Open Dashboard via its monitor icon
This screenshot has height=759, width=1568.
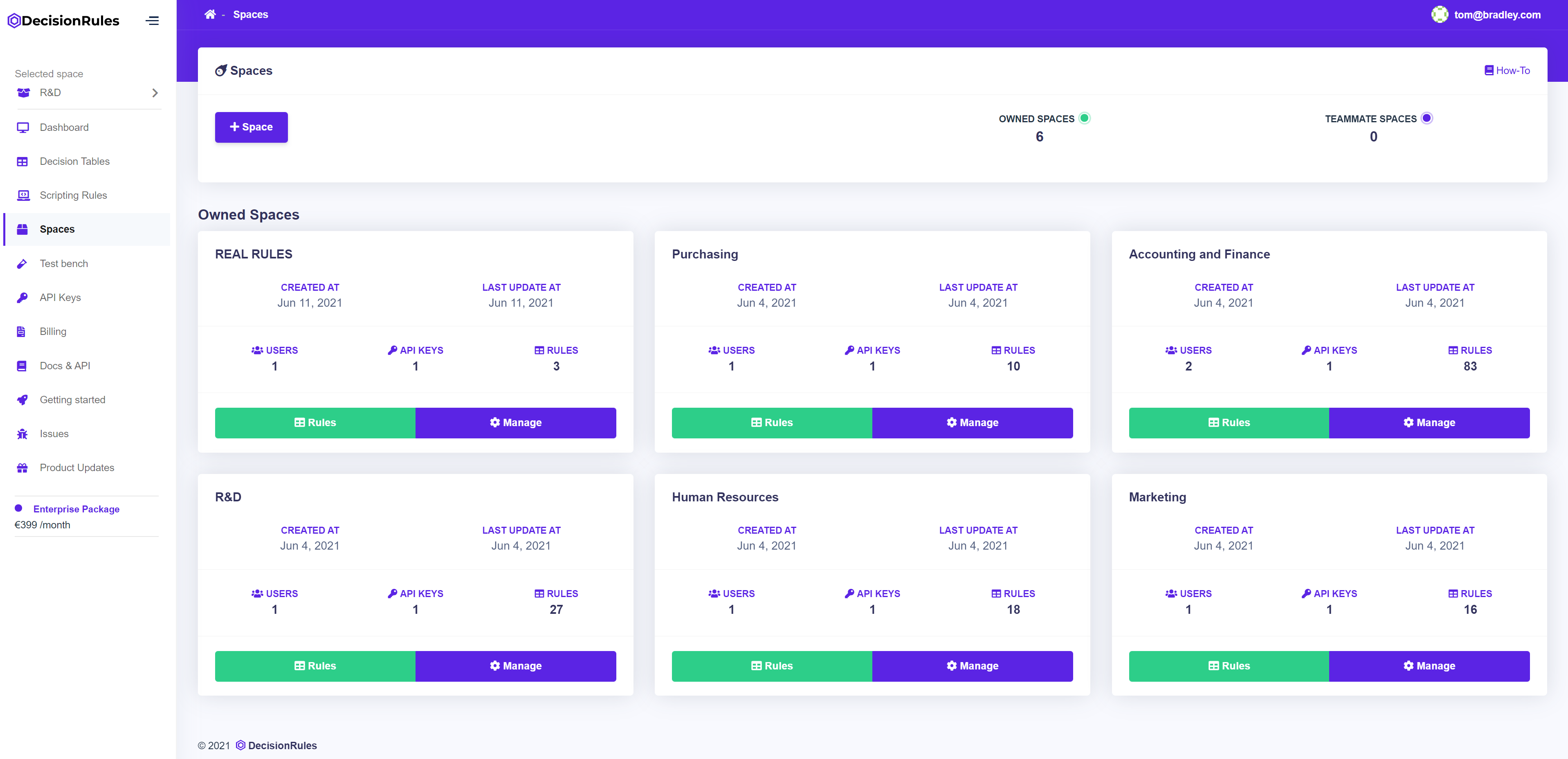[22, 127]
